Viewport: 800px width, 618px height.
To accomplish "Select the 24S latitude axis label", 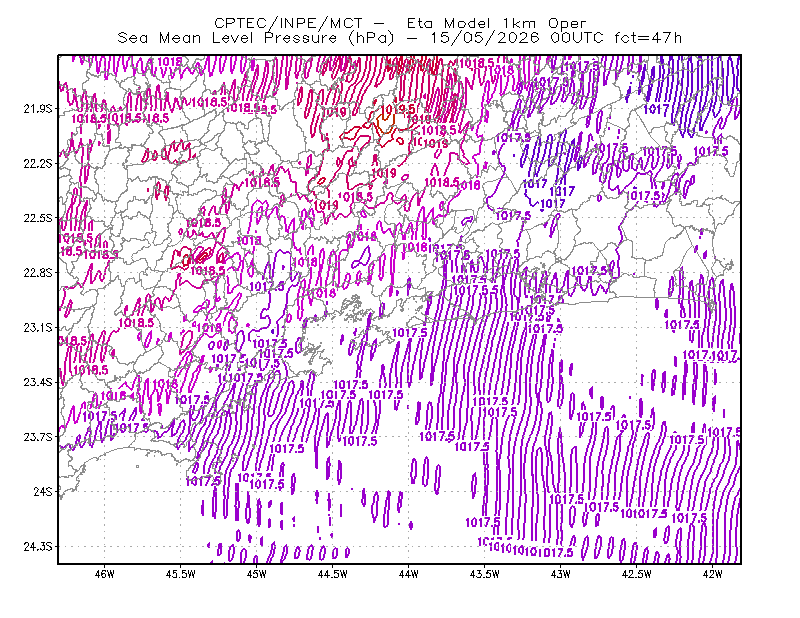I will click(x=43, y=491).
